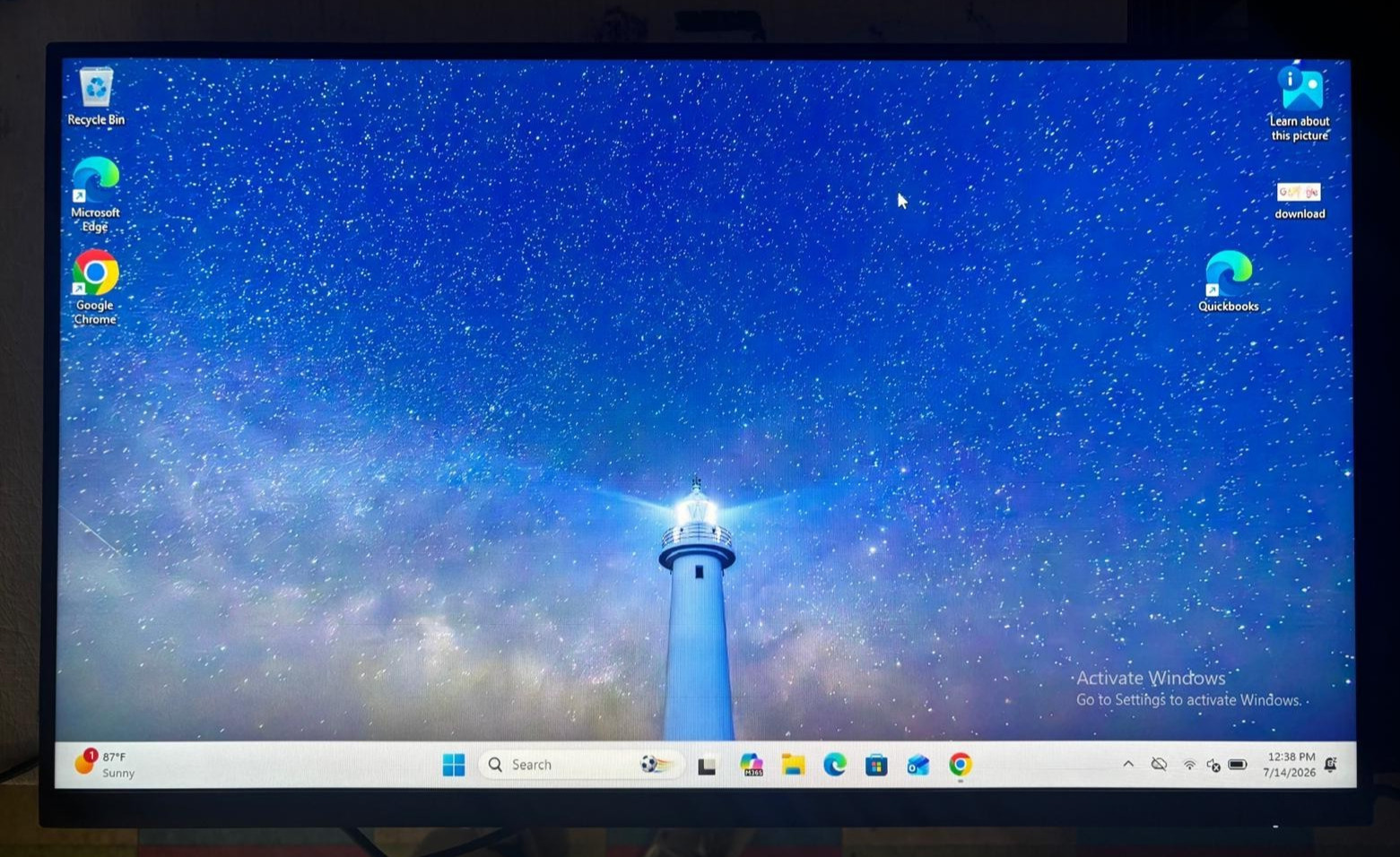Open the Windows Start menu
This screenshot has width=1400, height=857.
point(454,765)
